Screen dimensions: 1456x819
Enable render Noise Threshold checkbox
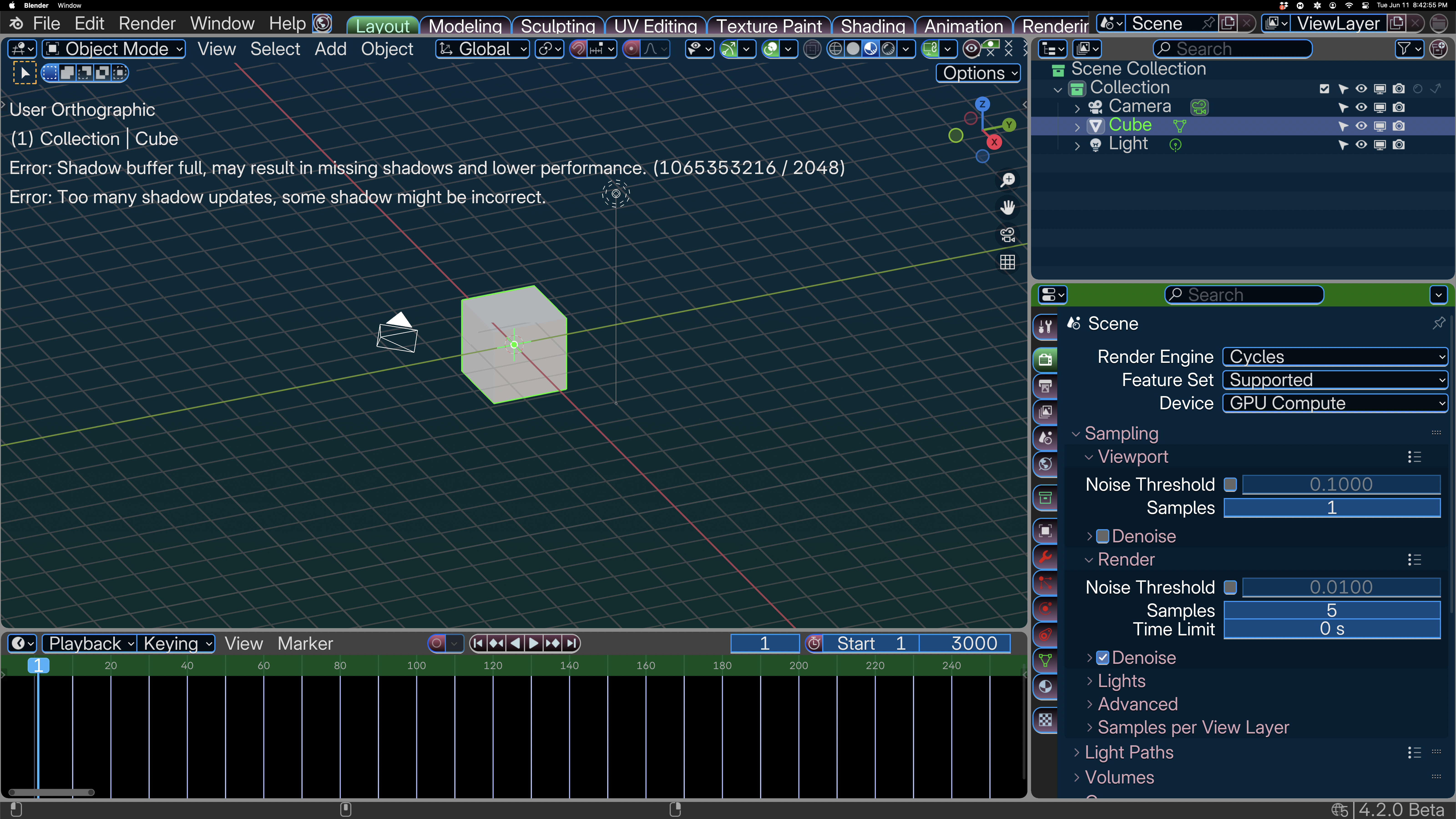[x=1231, y=587]
